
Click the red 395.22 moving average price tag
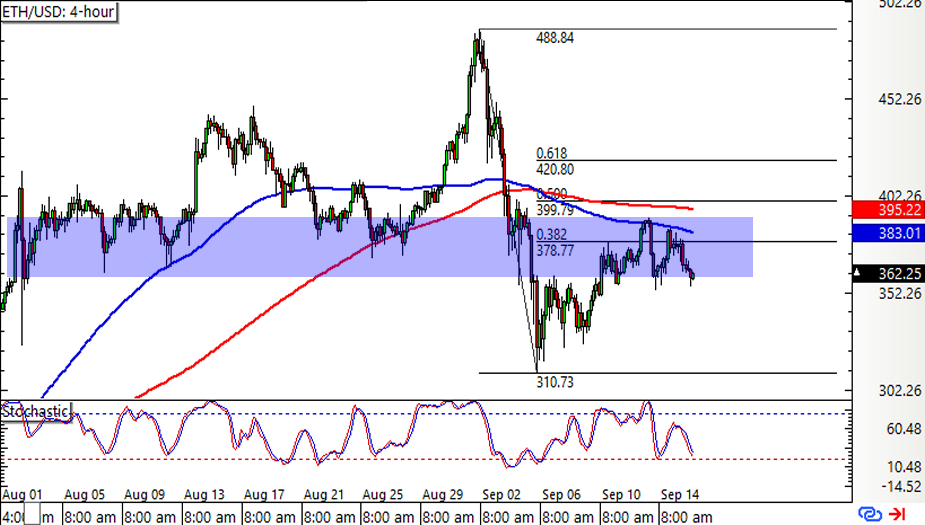coord(888,210)
